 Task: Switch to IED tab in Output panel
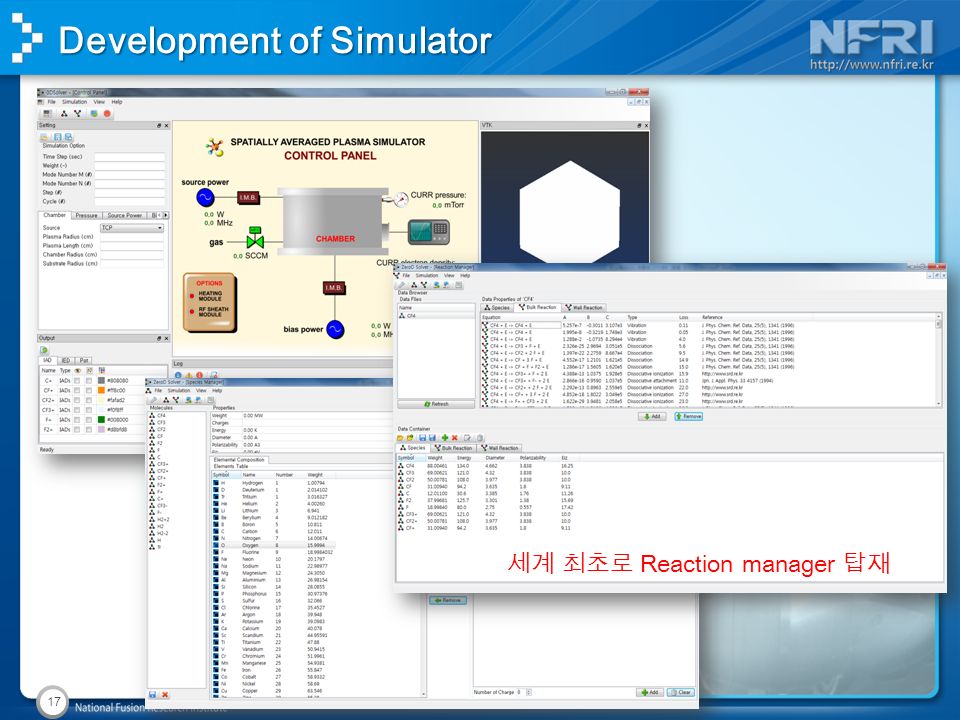[66, 361]
